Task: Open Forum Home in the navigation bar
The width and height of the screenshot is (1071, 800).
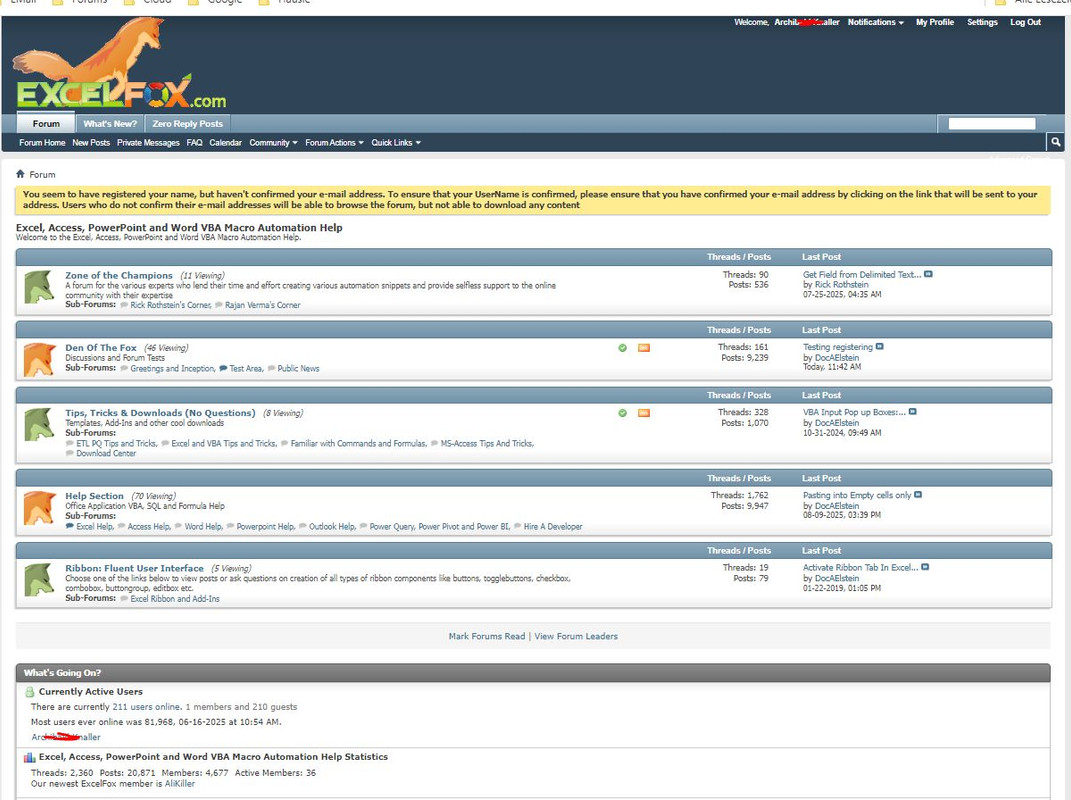Action: tap(42, 143)
